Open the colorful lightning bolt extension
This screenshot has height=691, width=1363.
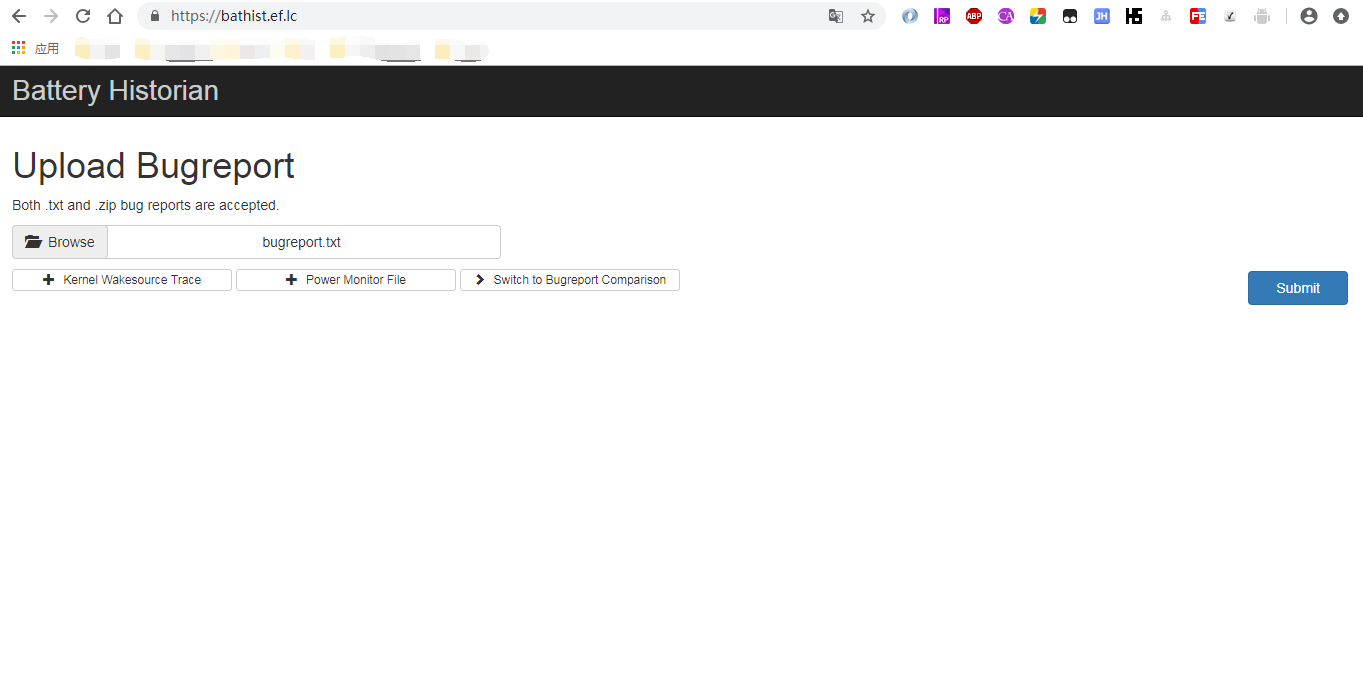1038,16
